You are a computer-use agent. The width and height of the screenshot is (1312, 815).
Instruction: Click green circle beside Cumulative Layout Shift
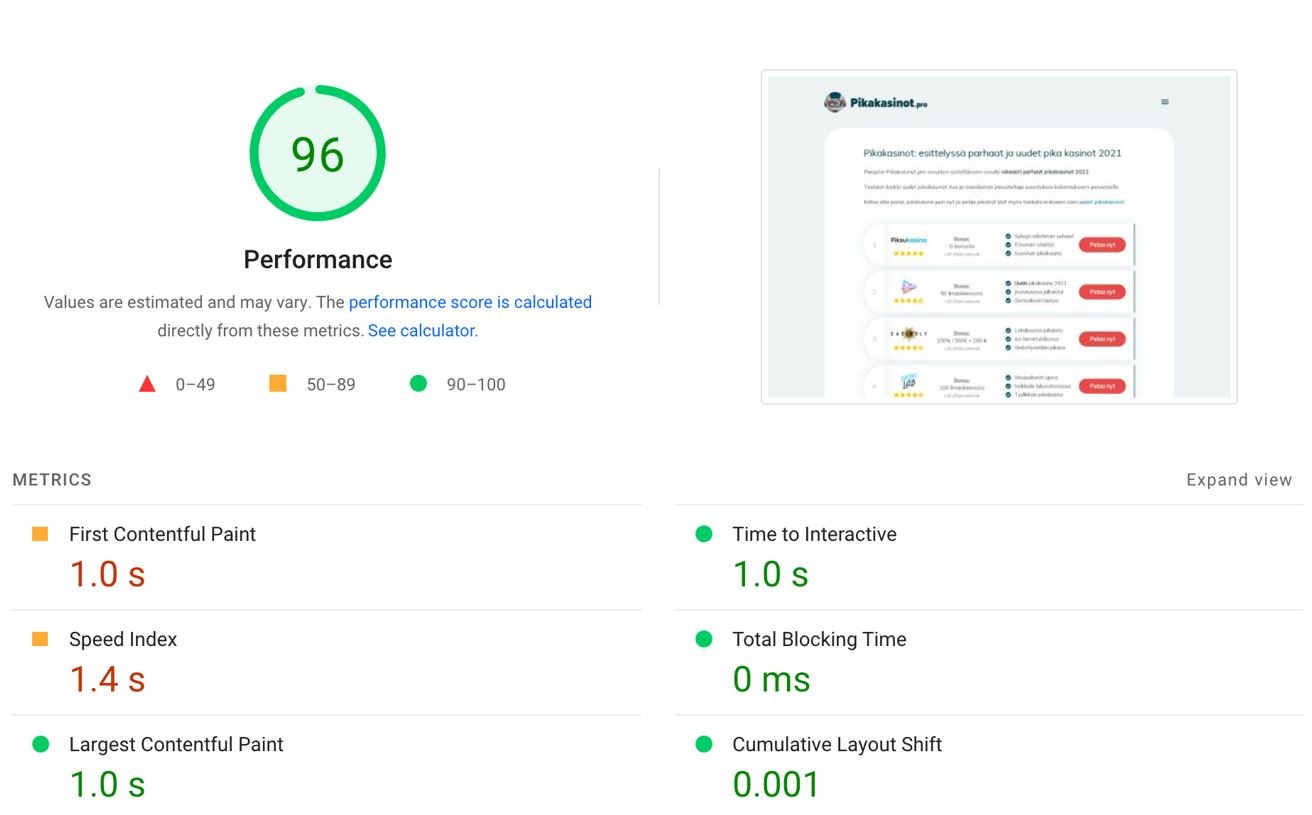[704, 744]
